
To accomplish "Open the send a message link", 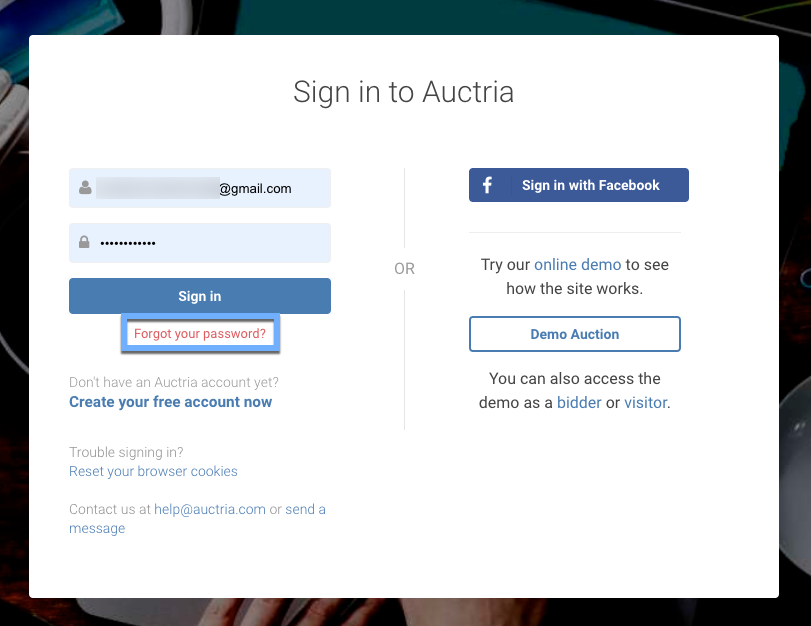I will (305, 510).
